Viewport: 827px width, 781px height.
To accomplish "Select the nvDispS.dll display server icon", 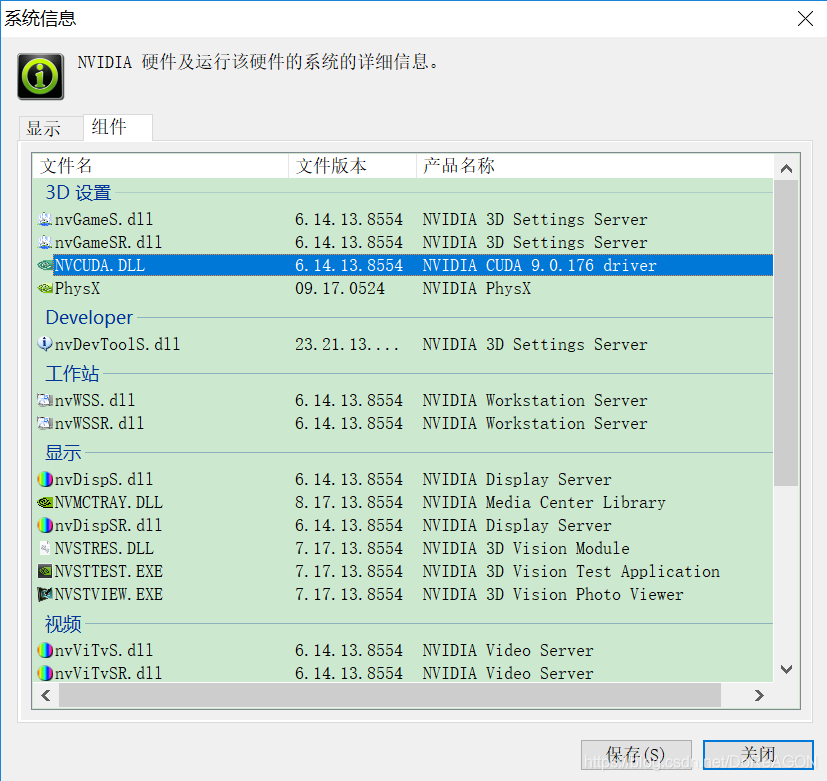I will coord(45,479).
